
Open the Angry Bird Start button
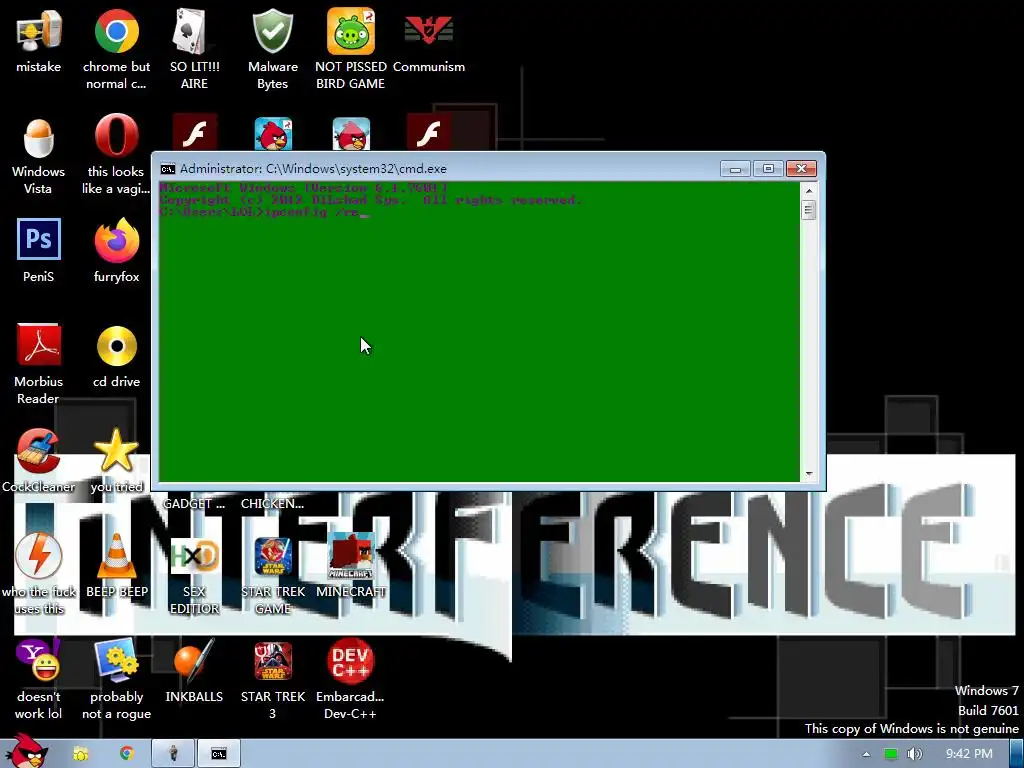(26, 751)
